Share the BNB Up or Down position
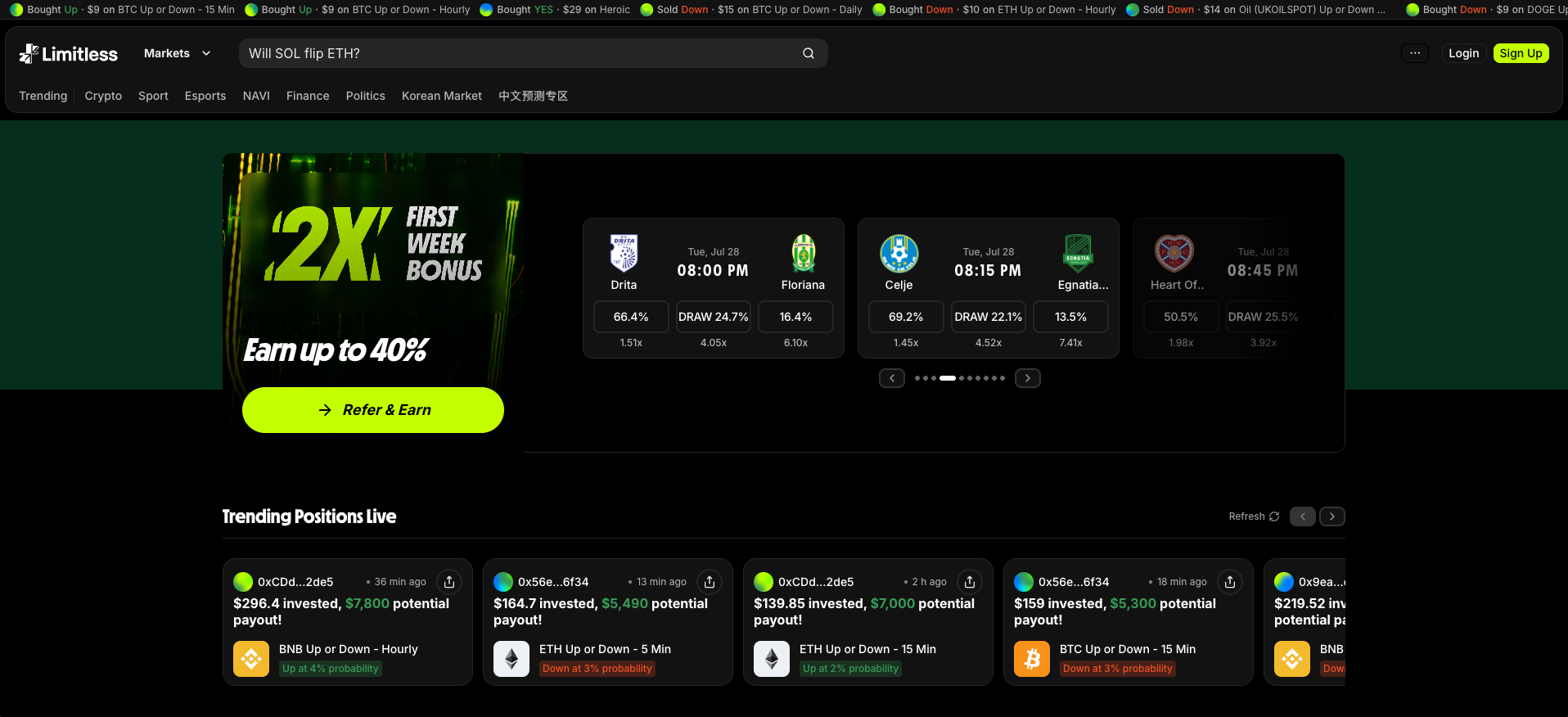This screenshot has width=1568, height=717. point(449,582)
